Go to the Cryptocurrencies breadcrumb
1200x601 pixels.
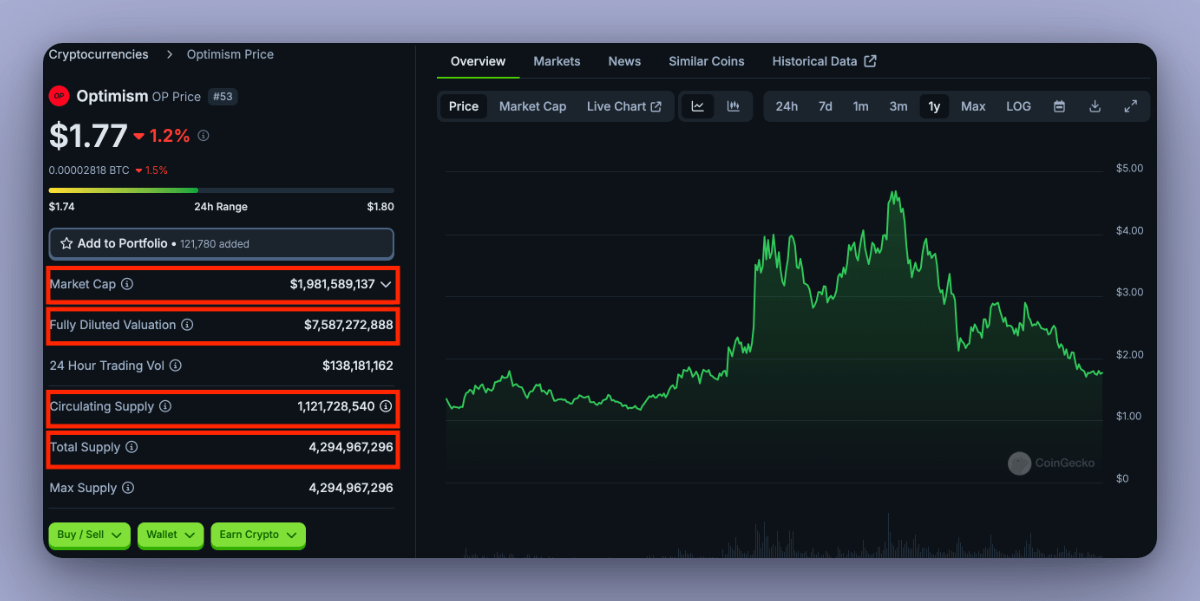pos(98,54)
